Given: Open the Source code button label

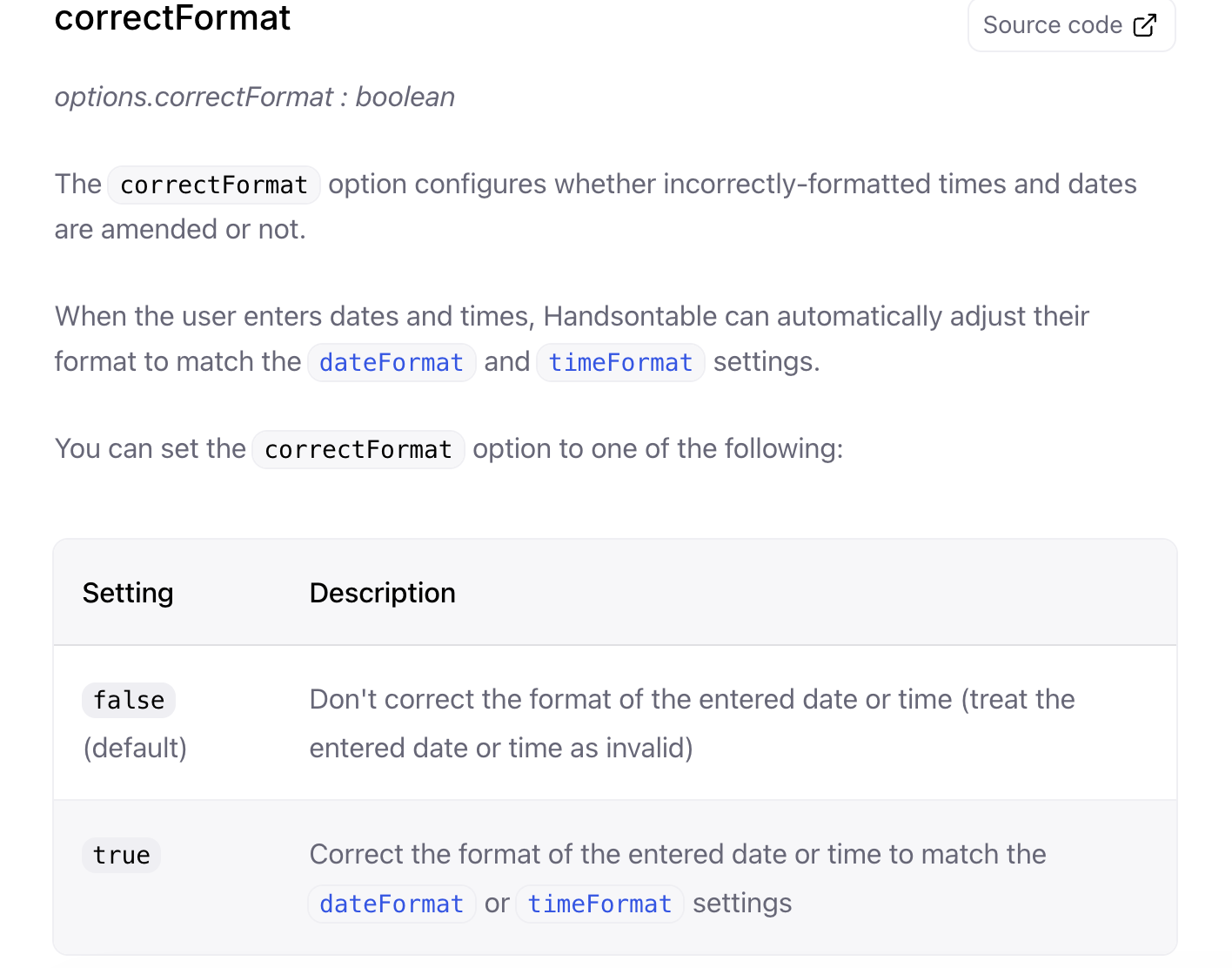Looking at the screenshot, I should click(x=1052, y=25).
